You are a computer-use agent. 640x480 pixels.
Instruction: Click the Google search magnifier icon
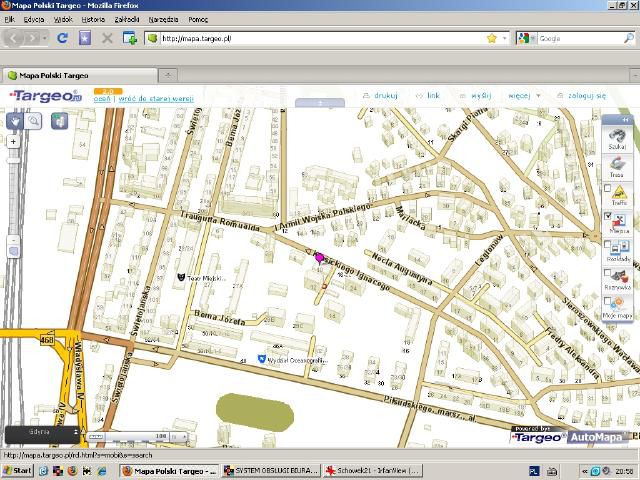click(x=629, y=38)
